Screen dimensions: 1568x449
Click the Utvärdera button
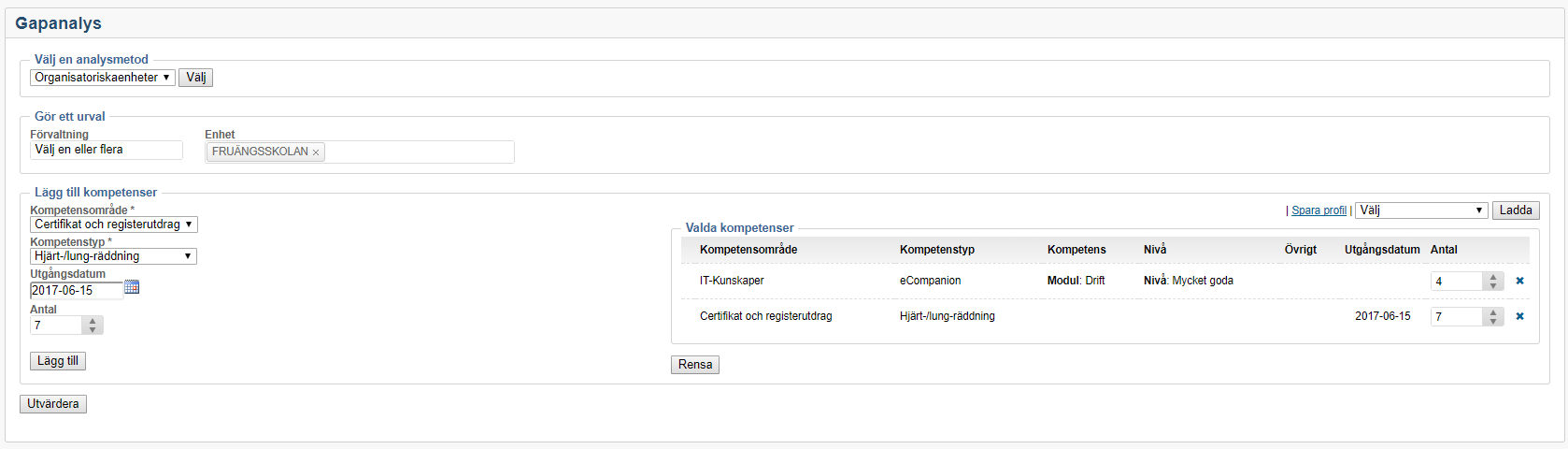click(x=53, y=404)
